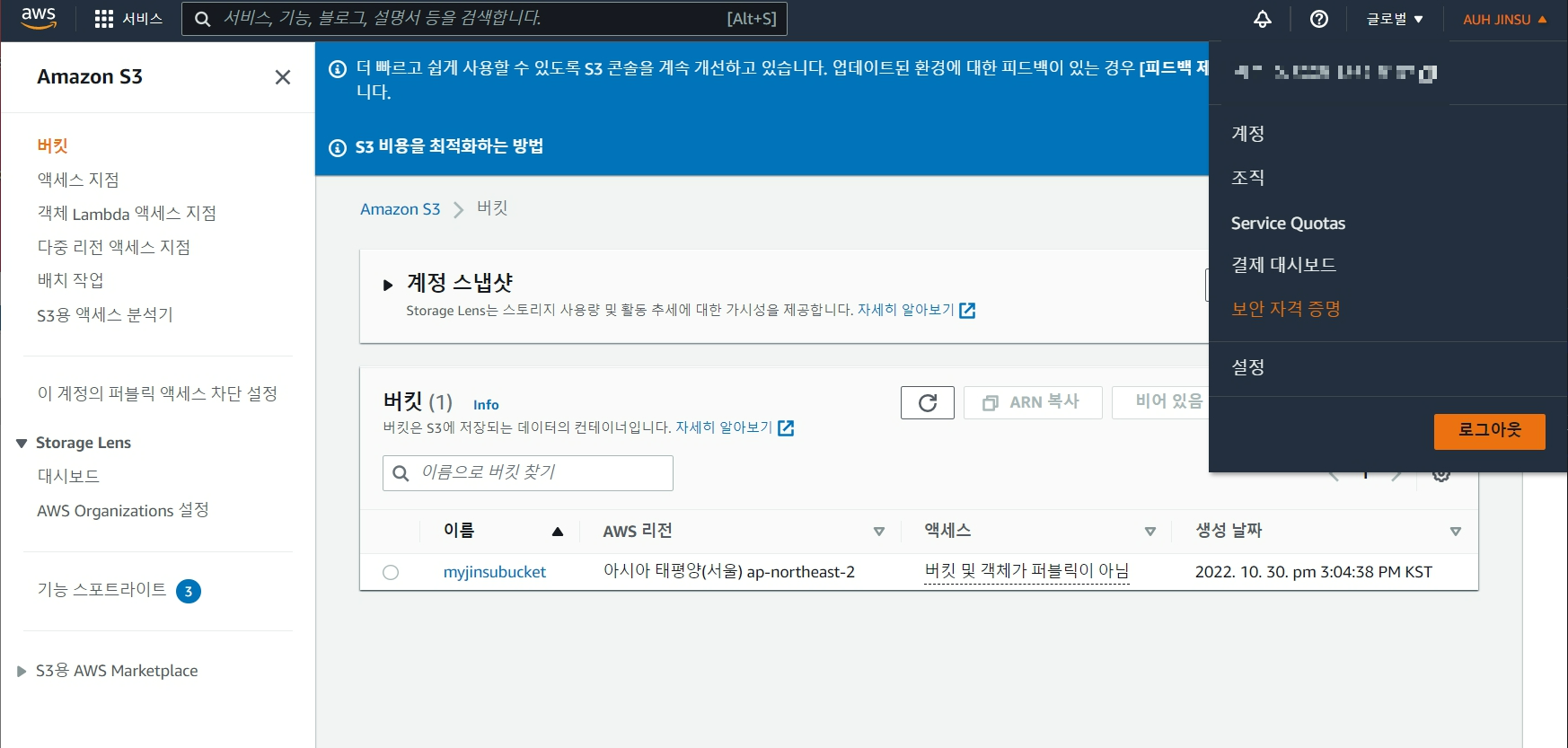Open 결제 대시보드 menu entry
Image resolution: width=1568 pixels, height=748 pixels.
pos(1283,265)
